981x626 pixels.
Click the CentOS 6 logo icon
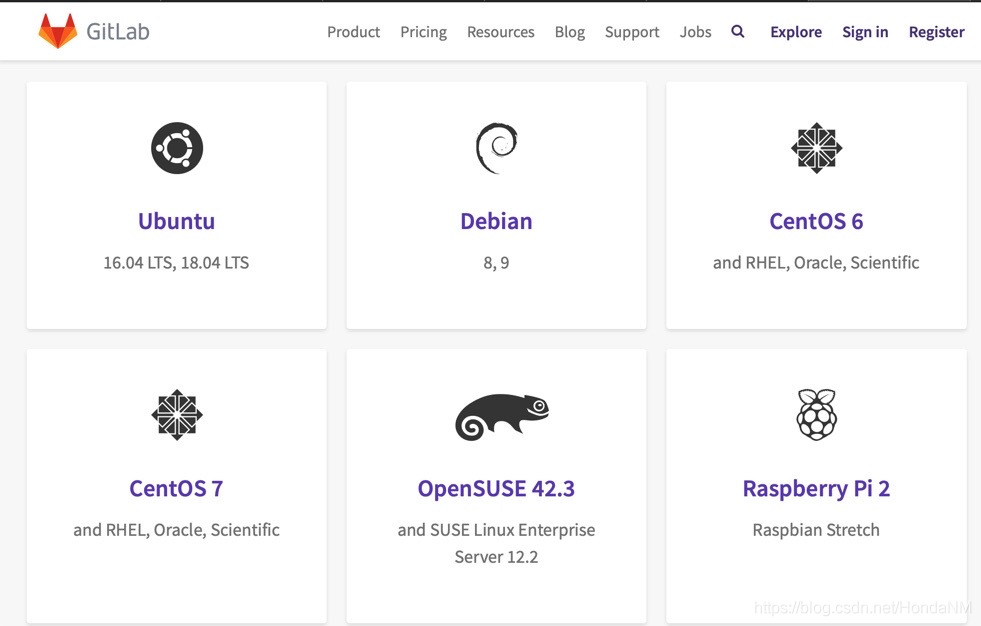pos(816,148)
